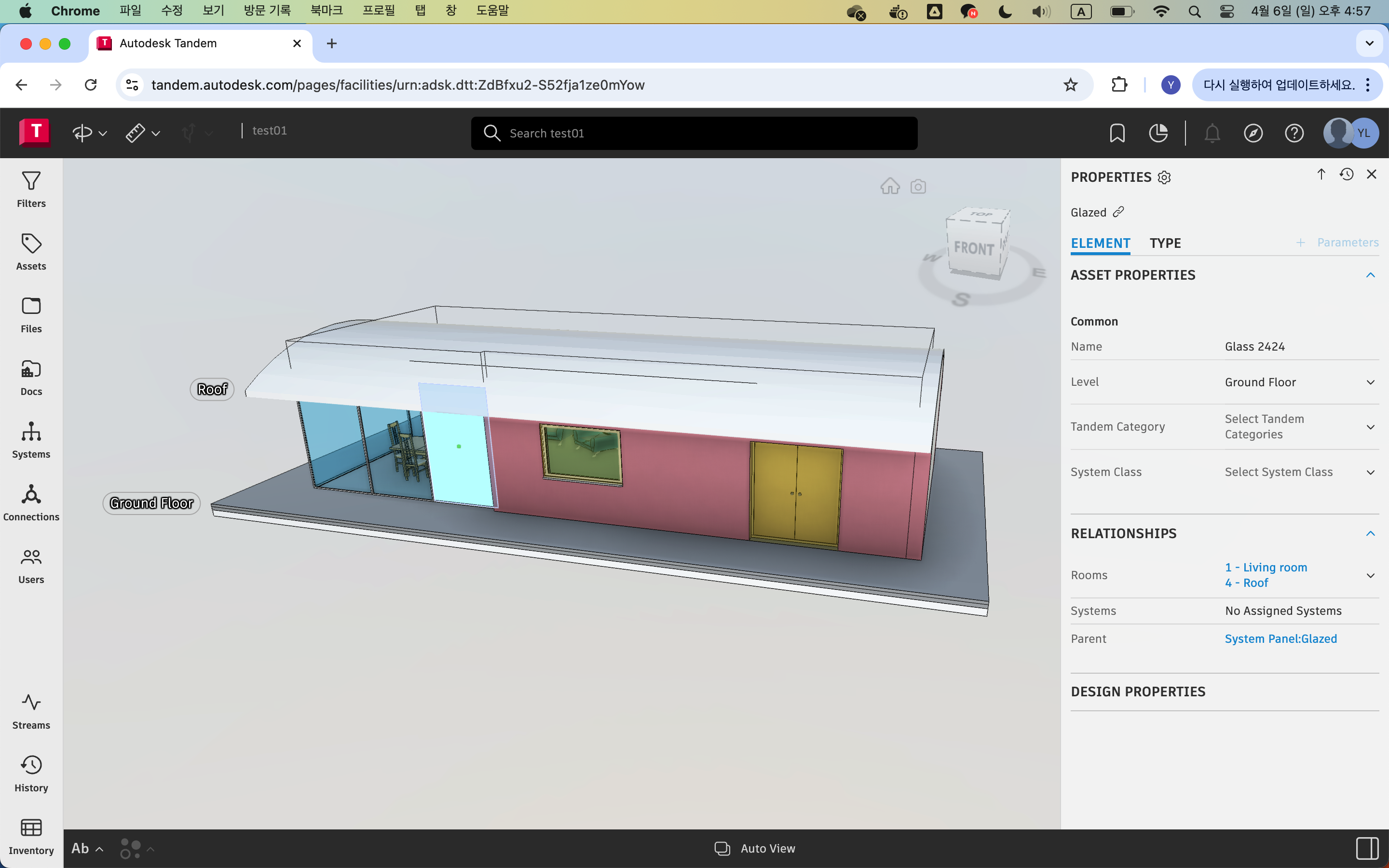Toggle the right side panel layout

[x=1367, y=848]
